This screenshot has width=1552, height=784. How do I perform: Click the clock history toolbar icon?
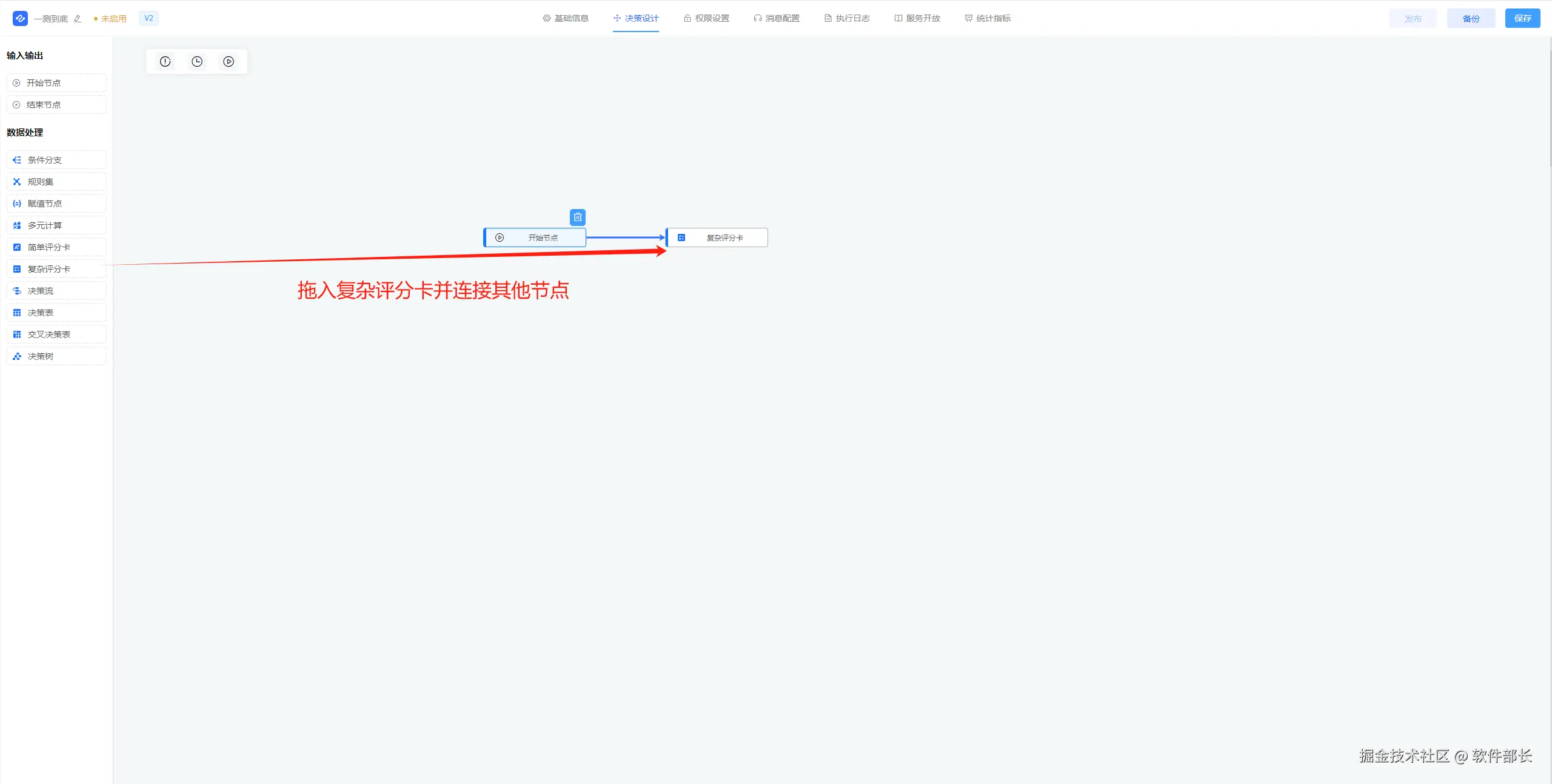point(197,61)
